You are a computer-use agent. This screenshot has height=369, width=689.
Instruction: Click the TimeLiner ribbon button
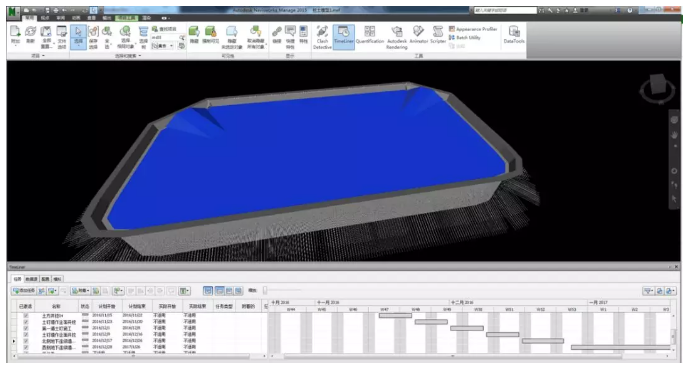pyautogui.click(x=344, y=37)
